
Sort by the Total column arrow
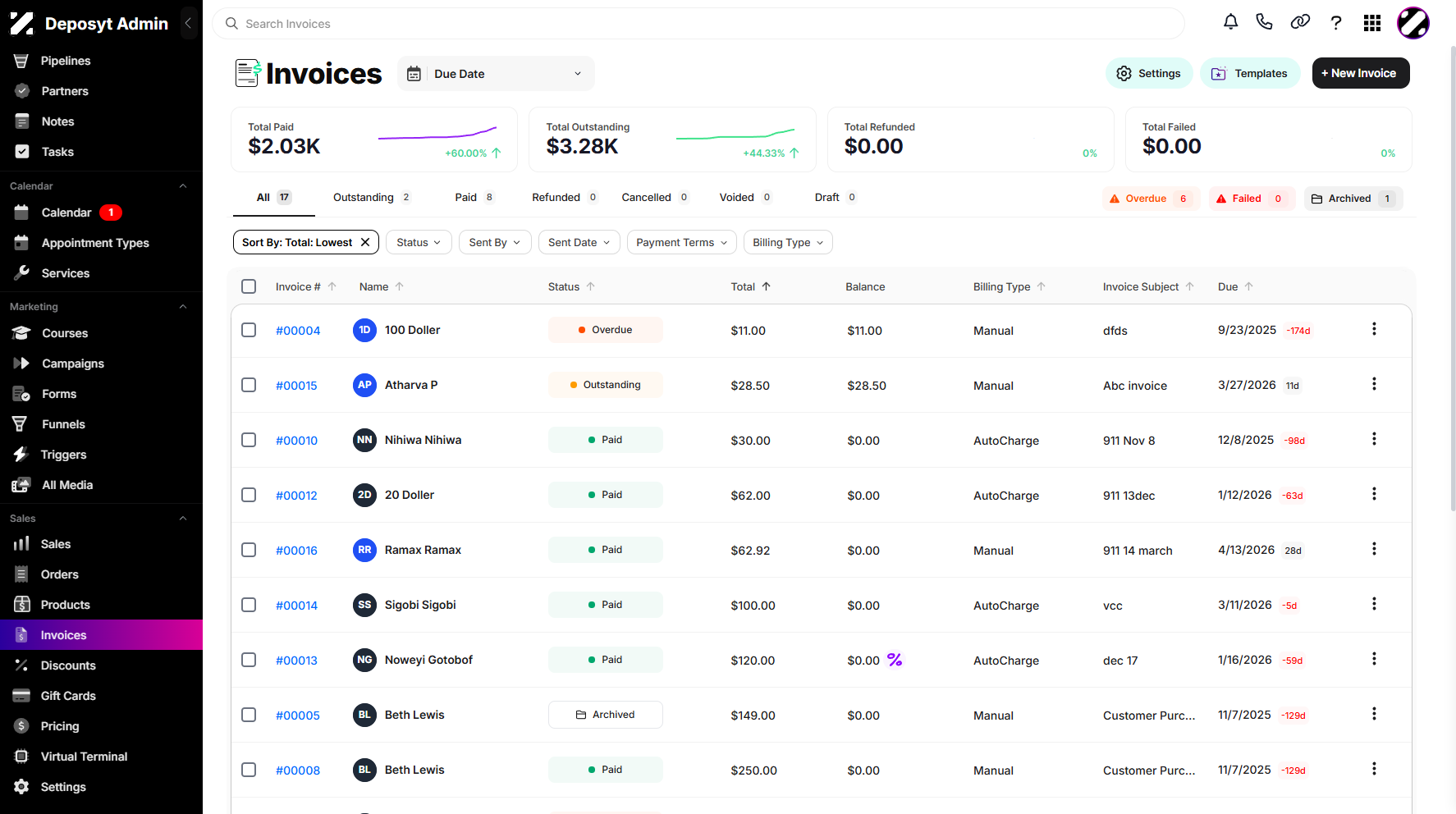(766, 286)
